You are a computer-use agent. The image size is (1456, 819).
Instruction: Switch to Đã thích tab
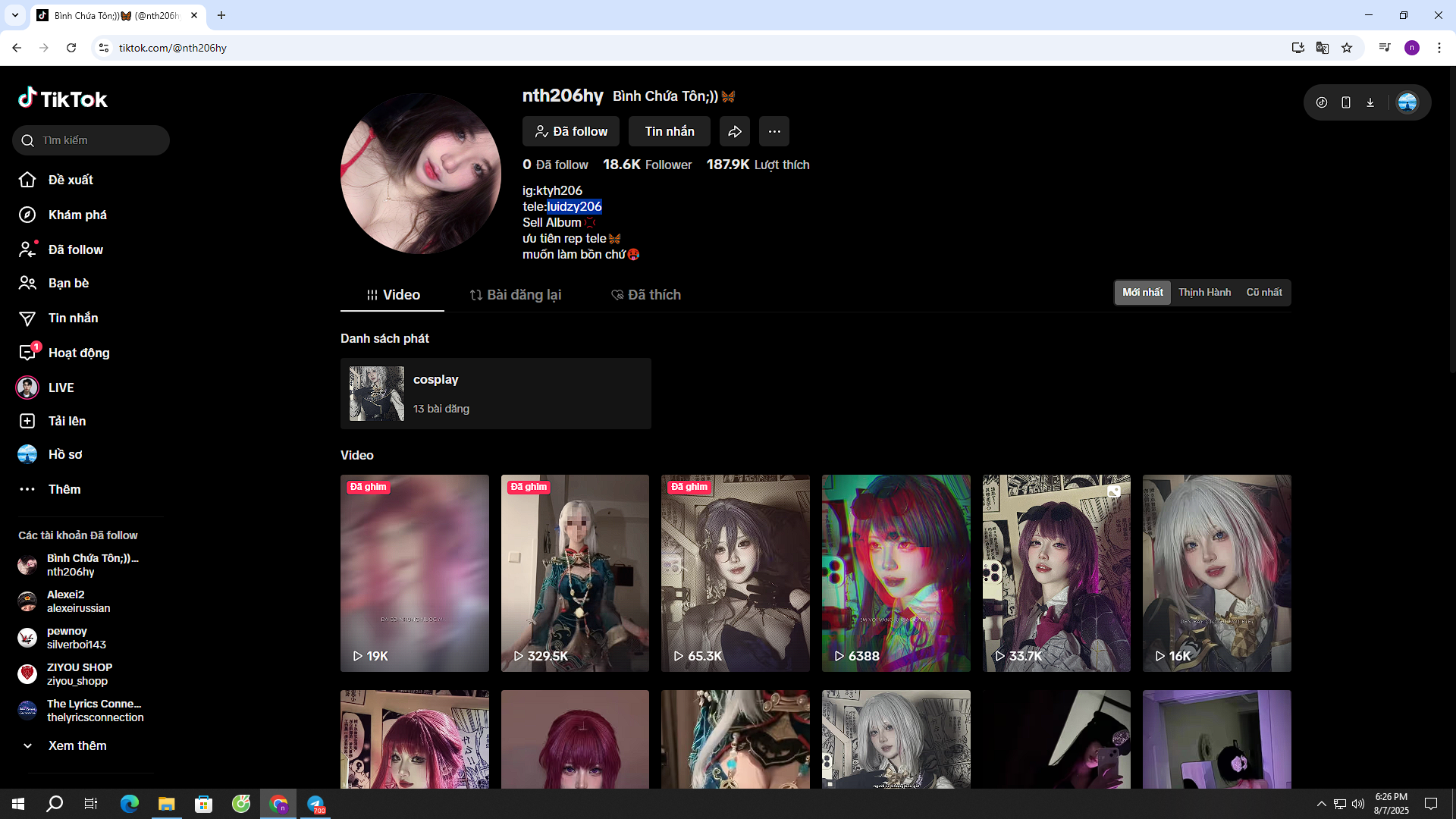[646, 295]
